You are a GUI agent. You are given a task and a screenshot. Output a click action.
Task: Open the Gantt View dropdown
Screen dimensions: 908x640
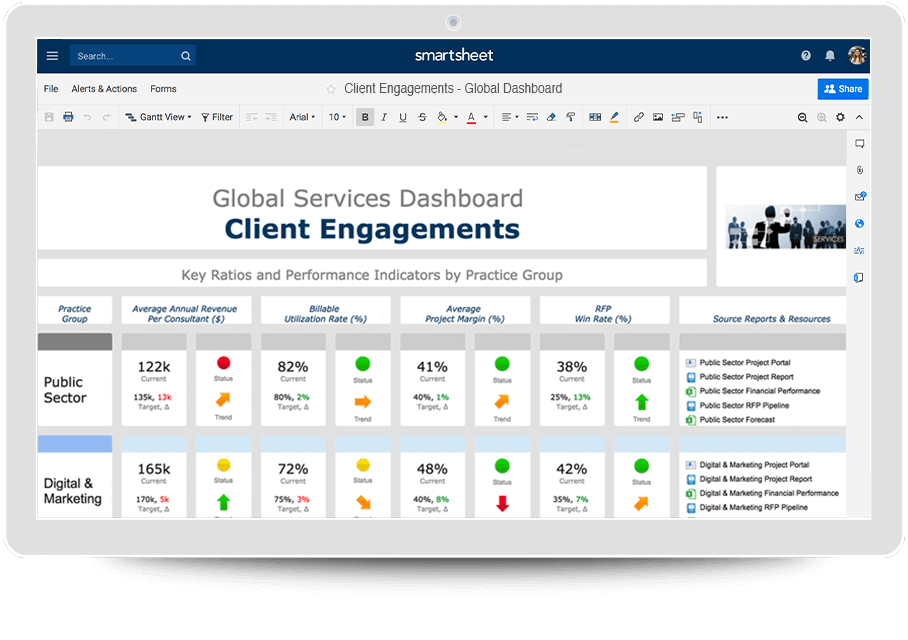[159, 117]
